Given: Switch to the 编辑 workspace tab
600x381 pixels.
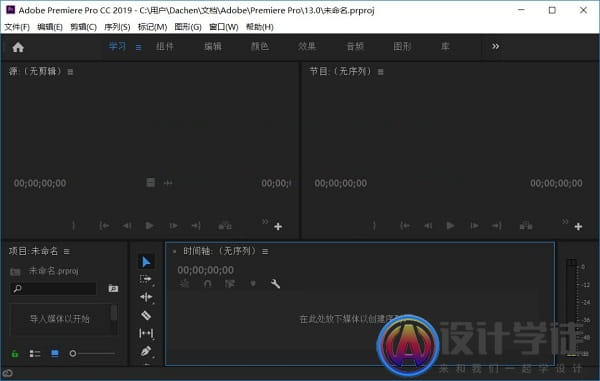Looking at the screenshot, I should pyautogui.click(x=213, y=47).
